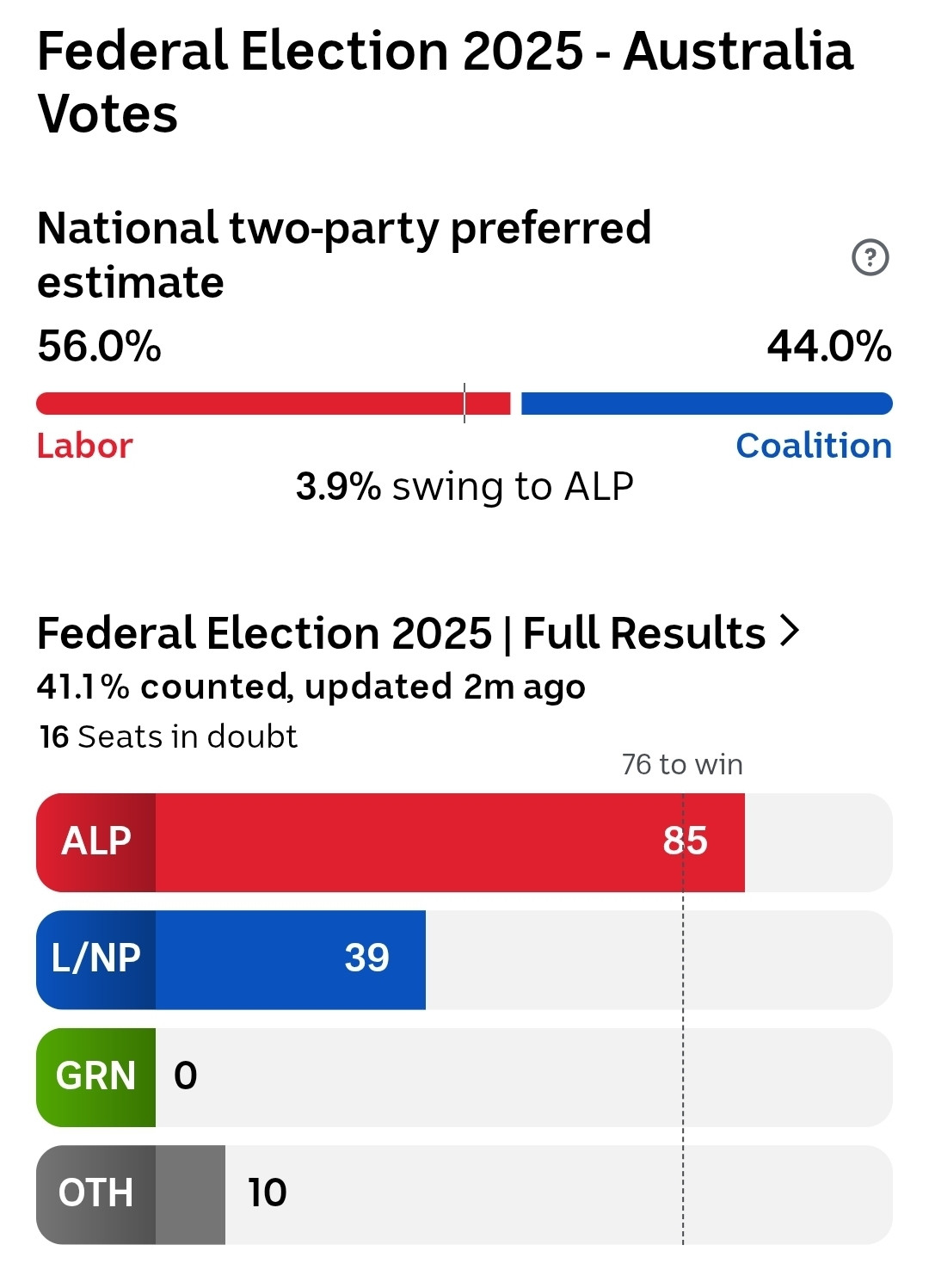
Task: Select the grey OTH party label
Action: click(96, 1193)
